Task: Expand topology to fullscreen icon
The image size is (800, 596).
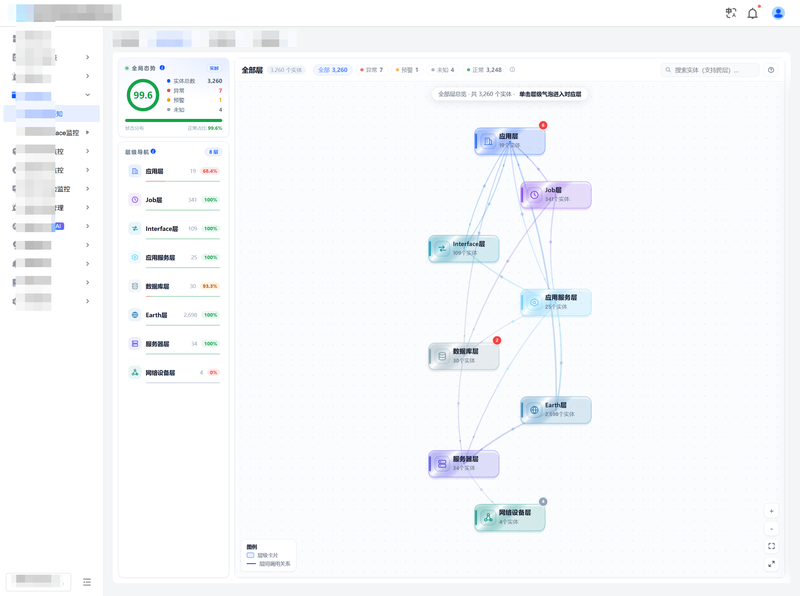Action: (771, 564)
